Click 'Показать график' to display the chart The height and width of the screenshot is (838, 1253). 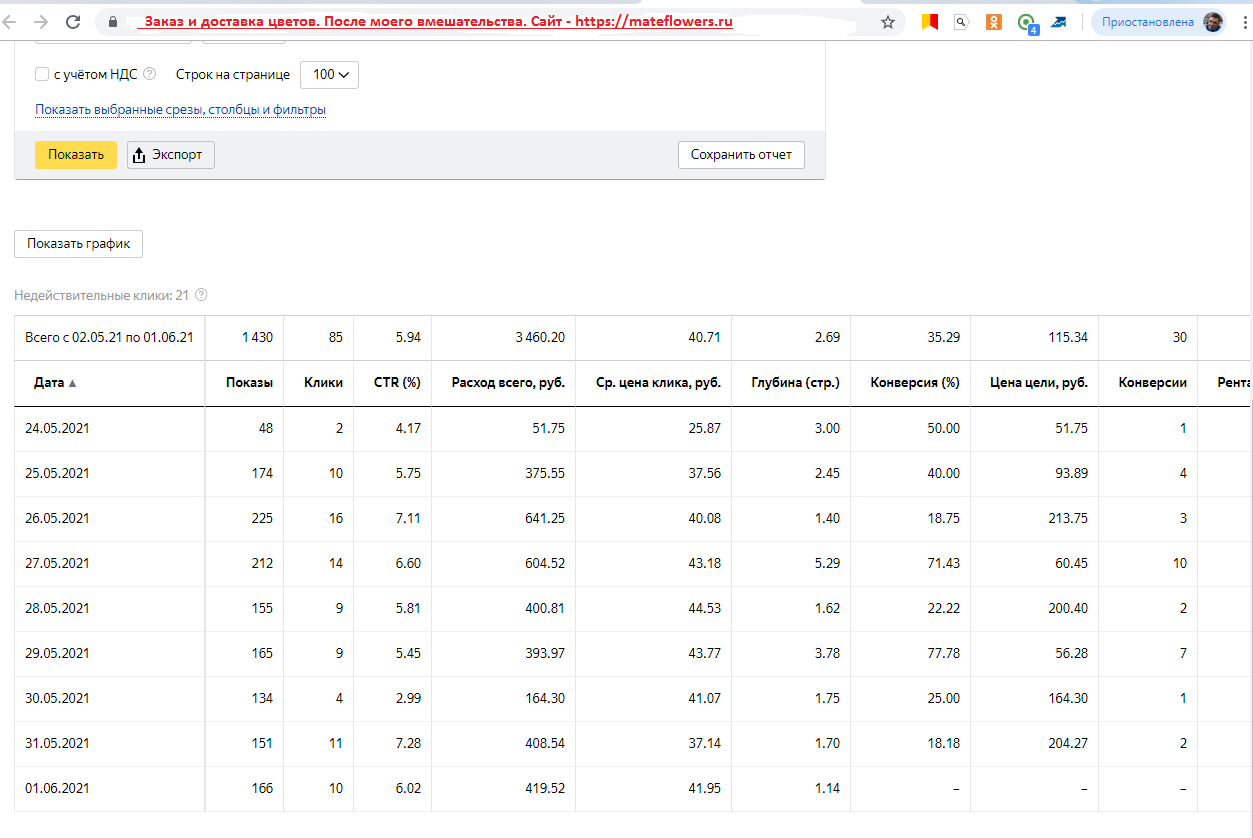(79, 244)
